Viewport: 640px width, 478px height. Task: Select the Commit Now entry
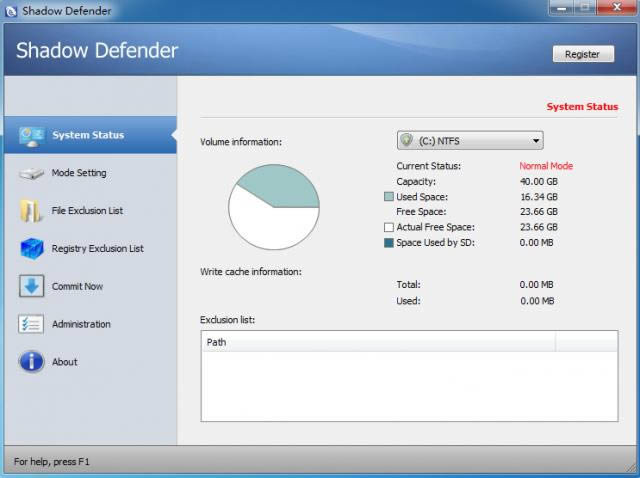click(77, 287)
